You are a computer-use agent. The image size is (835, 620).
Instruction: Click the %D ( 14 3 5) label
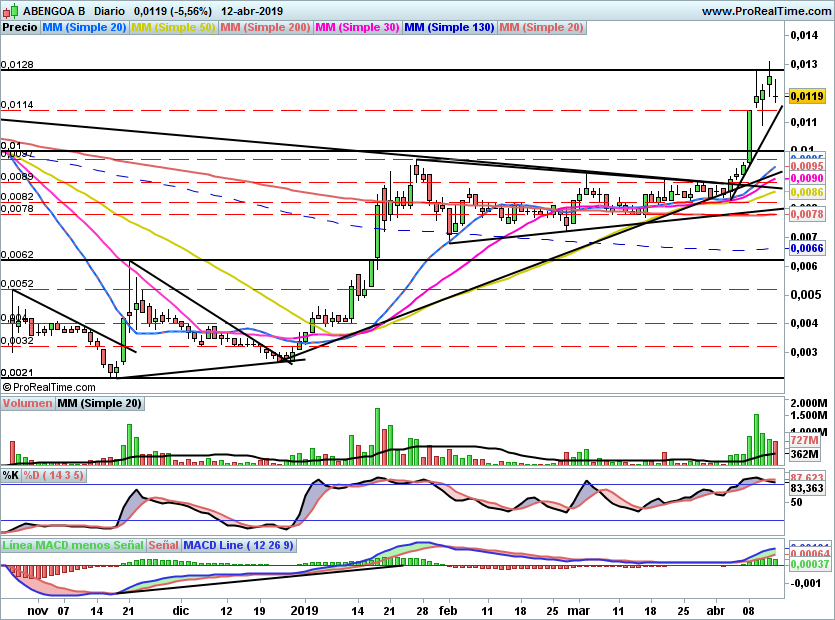[53, 475]
